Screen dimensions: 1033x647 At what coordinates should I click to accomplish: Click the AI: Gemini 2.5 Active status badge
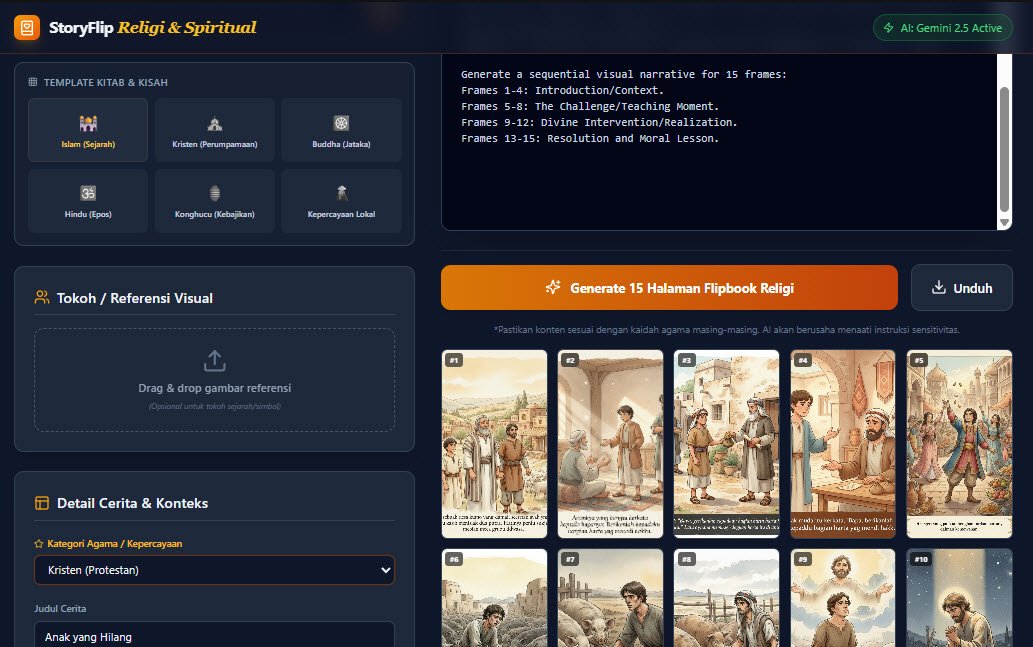(943, 28)
